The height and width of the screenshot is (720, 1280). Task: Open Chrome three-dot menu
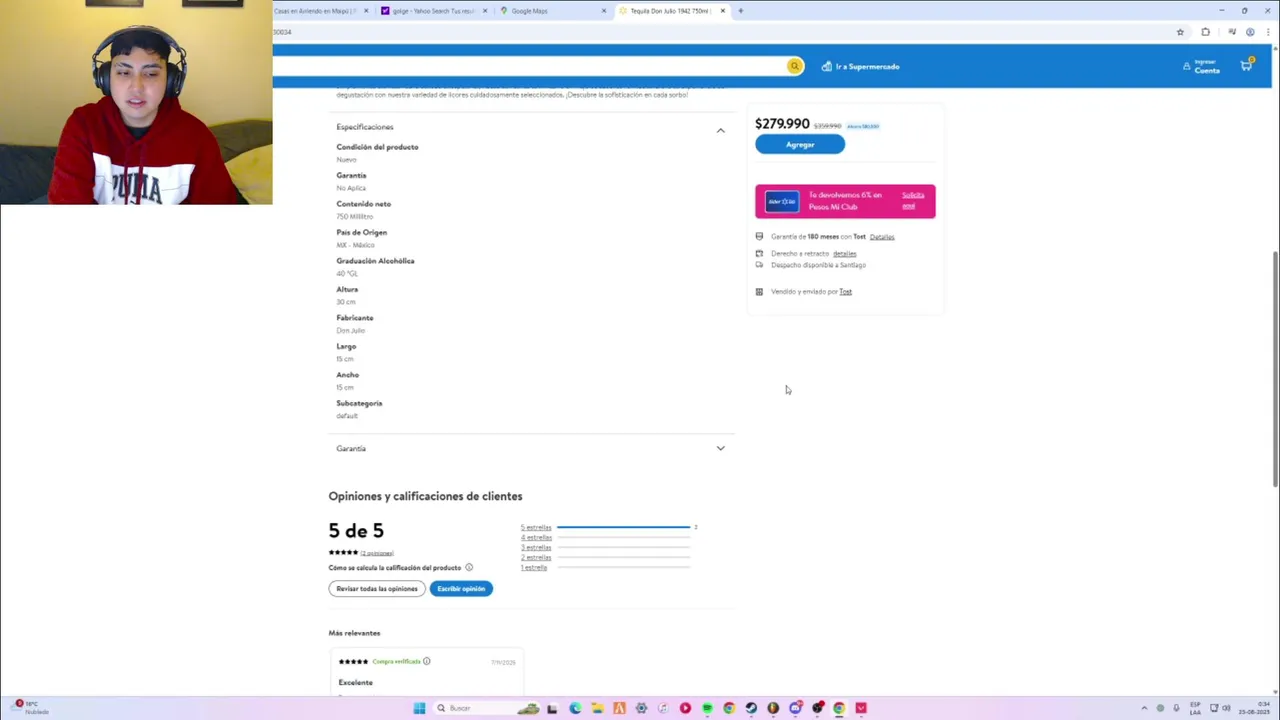[1267, 32]
